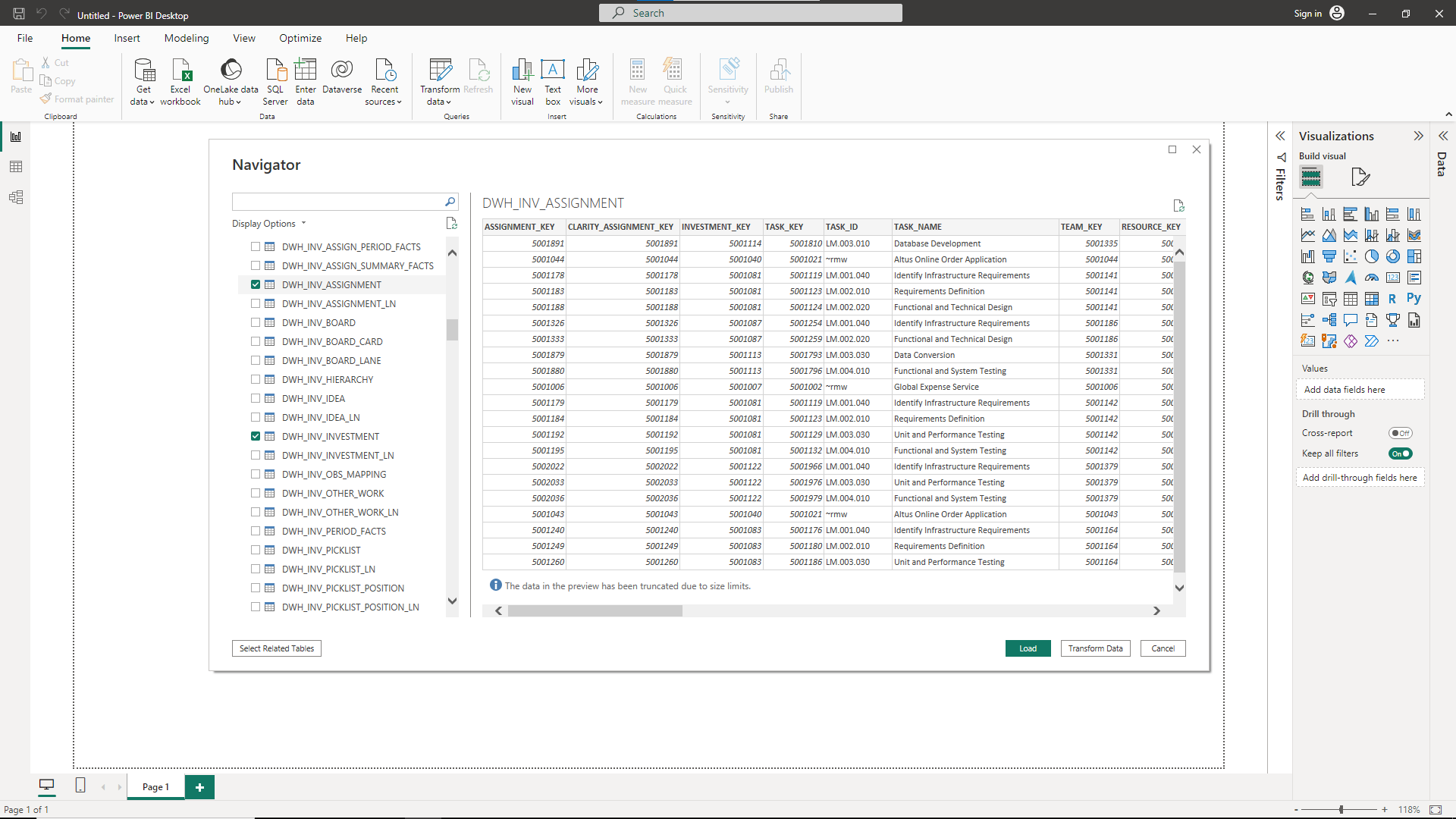Open the View tab
The image size is (1456, 819).
tap(244, 38)
